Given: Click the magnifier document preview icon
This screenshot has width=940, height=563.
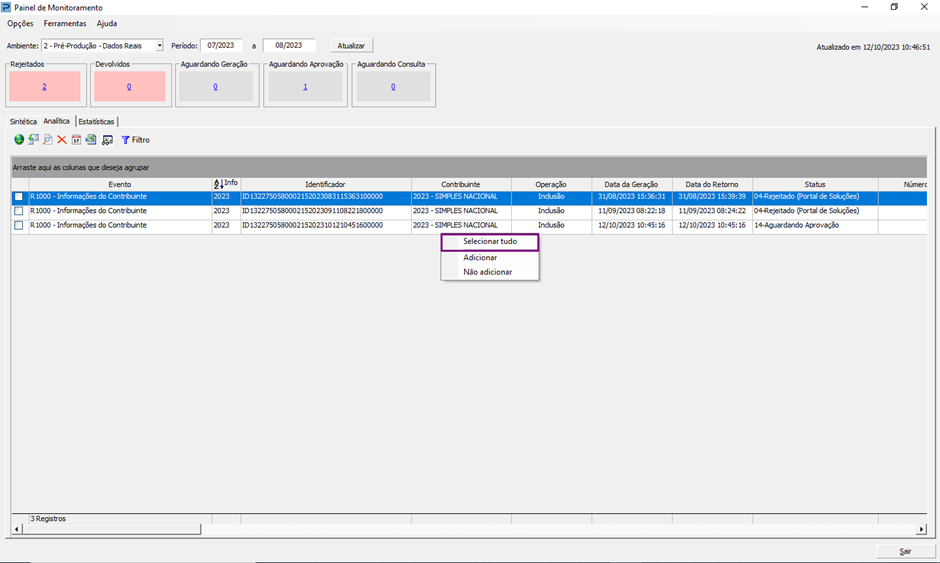Looking at the screenshot, I should 47,140.
